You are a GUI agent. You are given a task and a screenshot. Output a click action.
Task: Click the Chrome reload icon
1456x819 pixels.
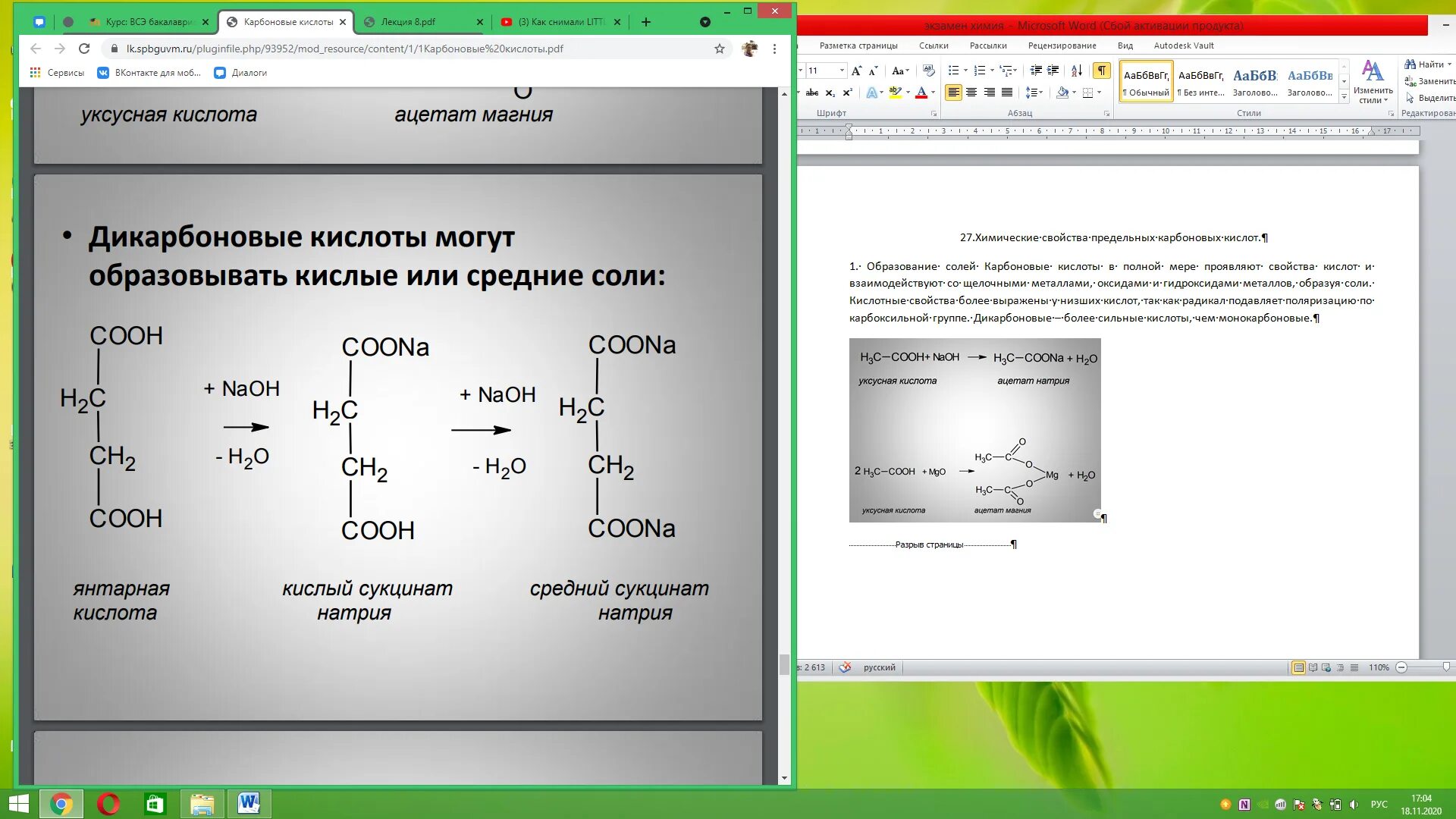[84, 49]
